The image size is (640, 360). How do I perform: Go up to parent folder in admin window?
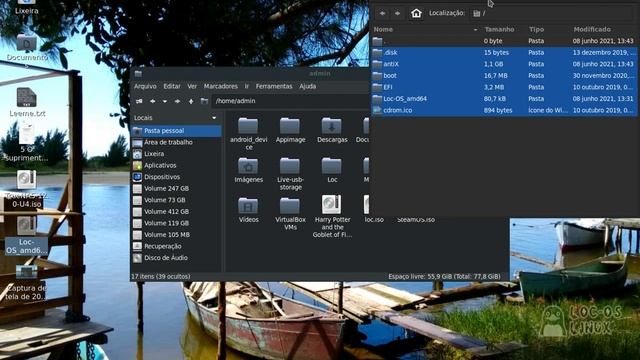191,101
